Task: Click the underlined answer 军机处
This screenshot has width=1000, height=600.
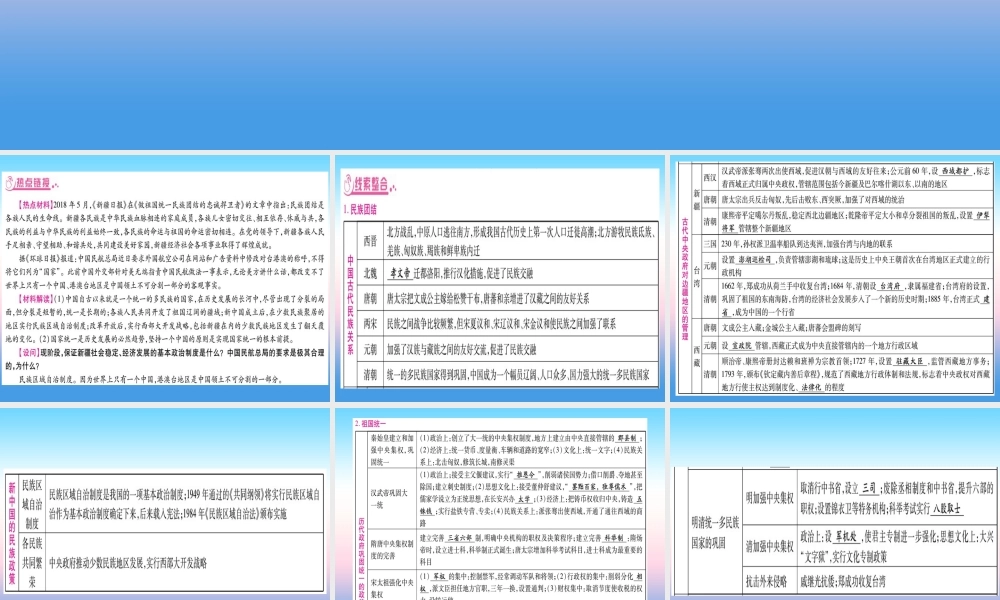Action: [846, 538]
